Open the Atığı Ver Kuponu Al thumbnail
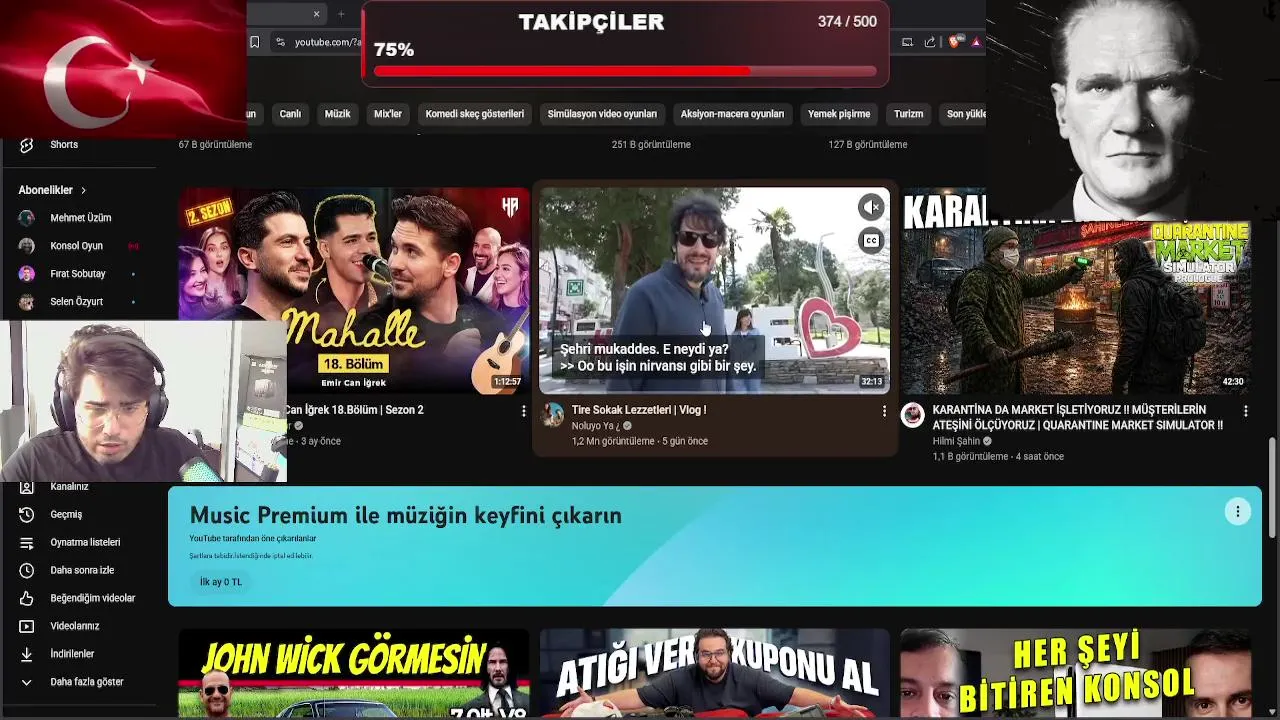 coord(714,674)
